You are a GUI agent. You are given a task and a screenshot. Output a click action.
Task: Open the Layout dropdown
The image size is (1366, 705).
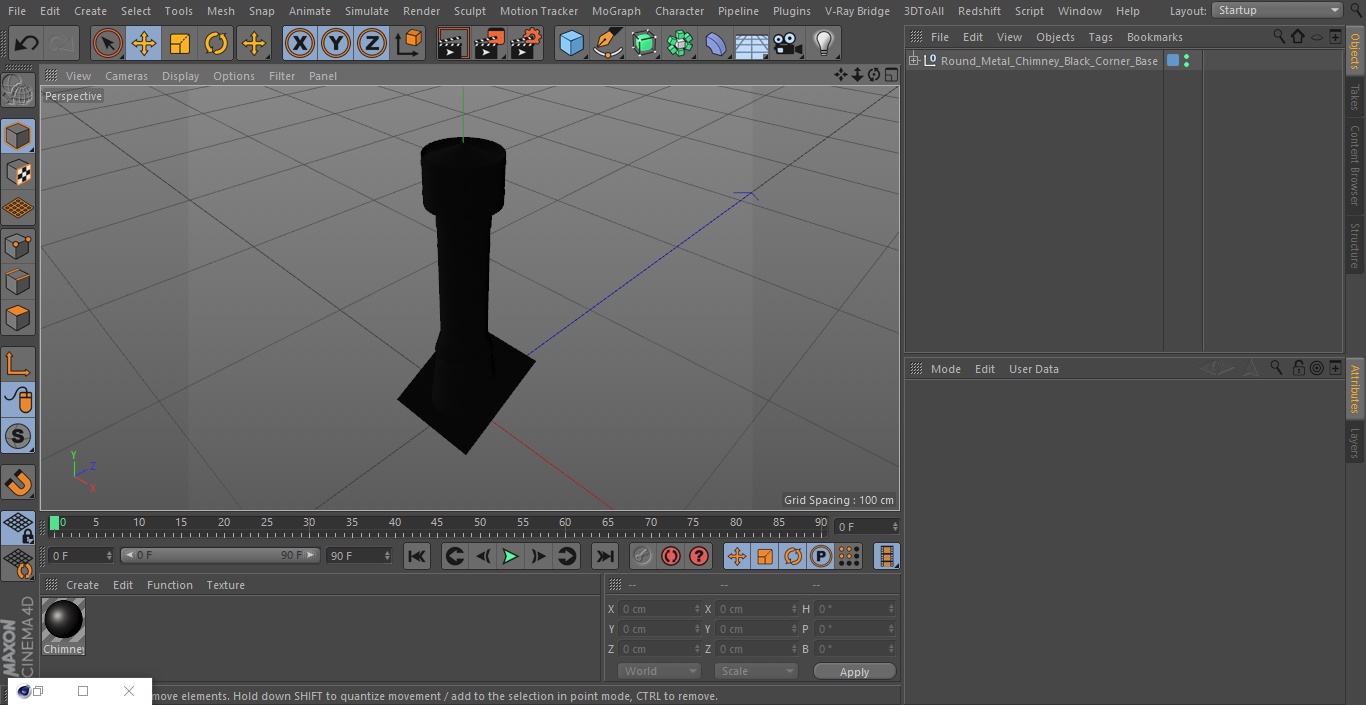[1278, 10]
